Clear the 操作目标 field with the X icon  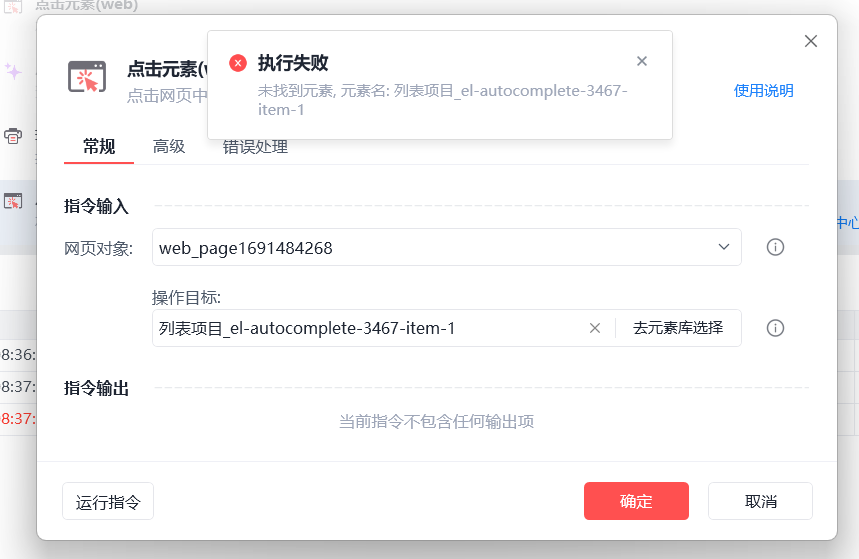(x=595, y=328)
